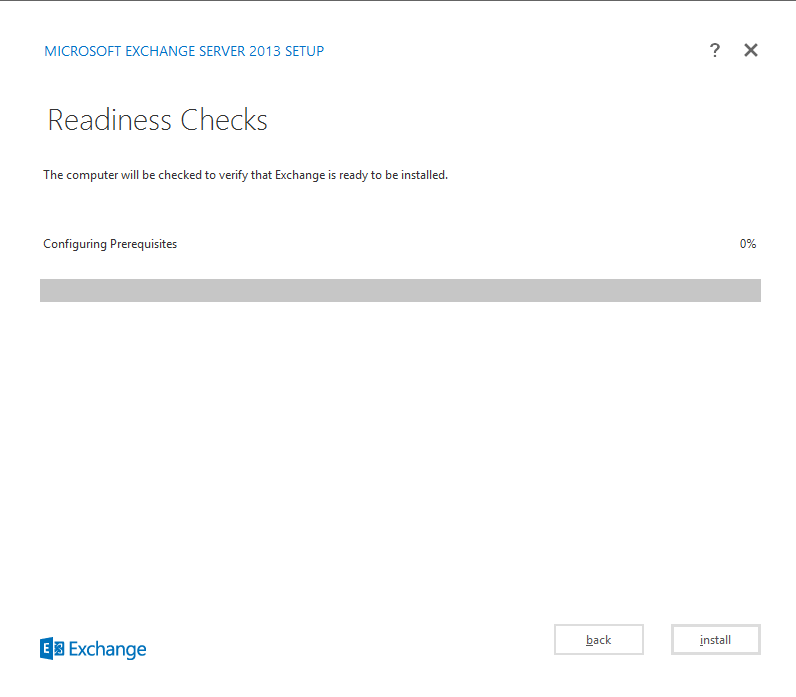The image size is (796, 697).
Task: Click the Configuring Prerequisites progress bar
Action: pos(400,290)
